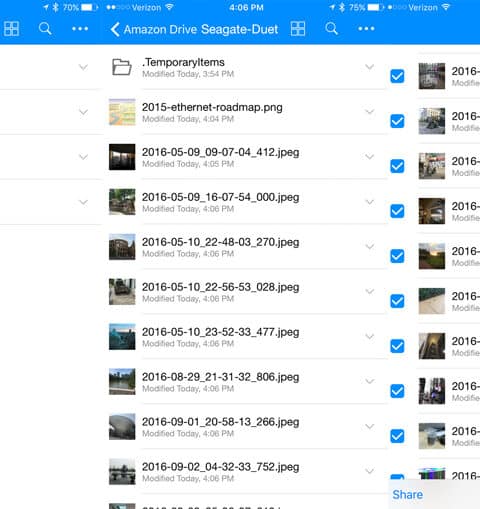Expand chevron for 2016-09-01_20-58-13_266.jpeg

[369, 427]
